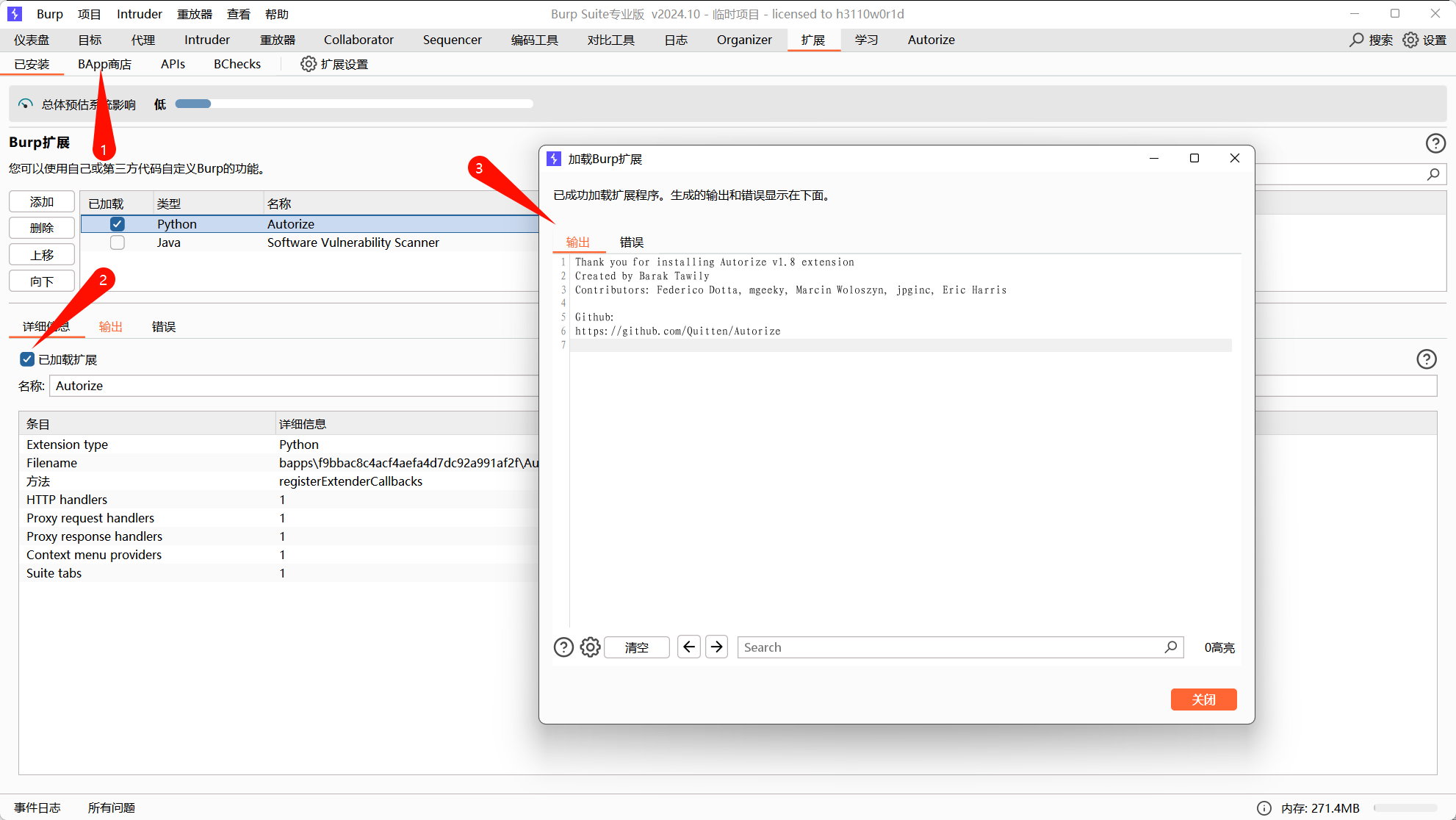Click the 添加 button to add an extension
The width and height of the screenshot is (1456, 820).
click(41, 201)
